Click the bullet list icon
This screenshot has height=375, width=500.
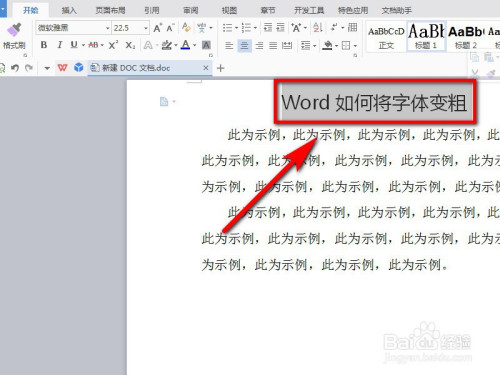(227, 28)
